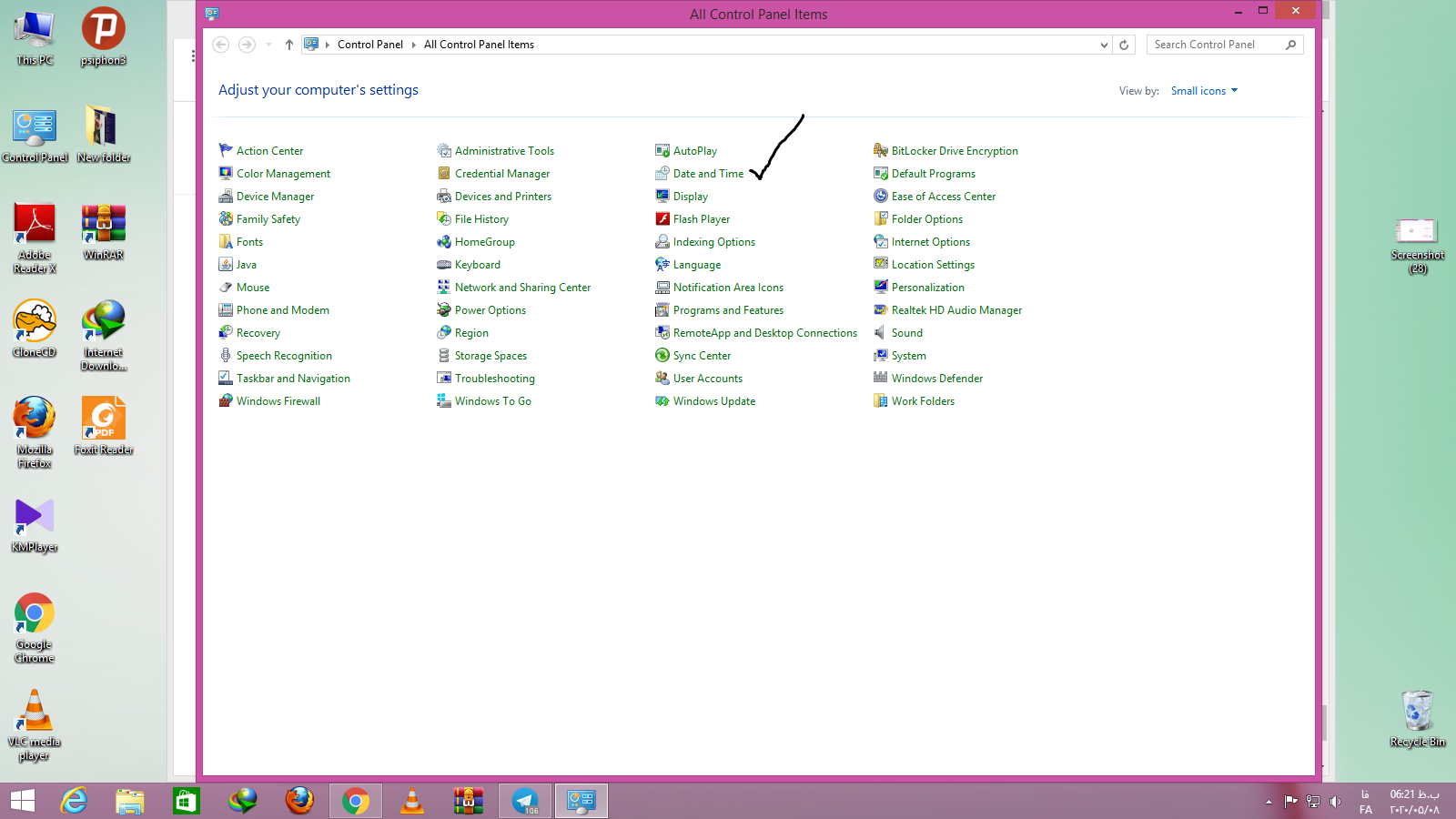Viewport: 1456px width, 819px height.
Task: Click the taskbar clock and date
Action: click(x=1414, y=802)
